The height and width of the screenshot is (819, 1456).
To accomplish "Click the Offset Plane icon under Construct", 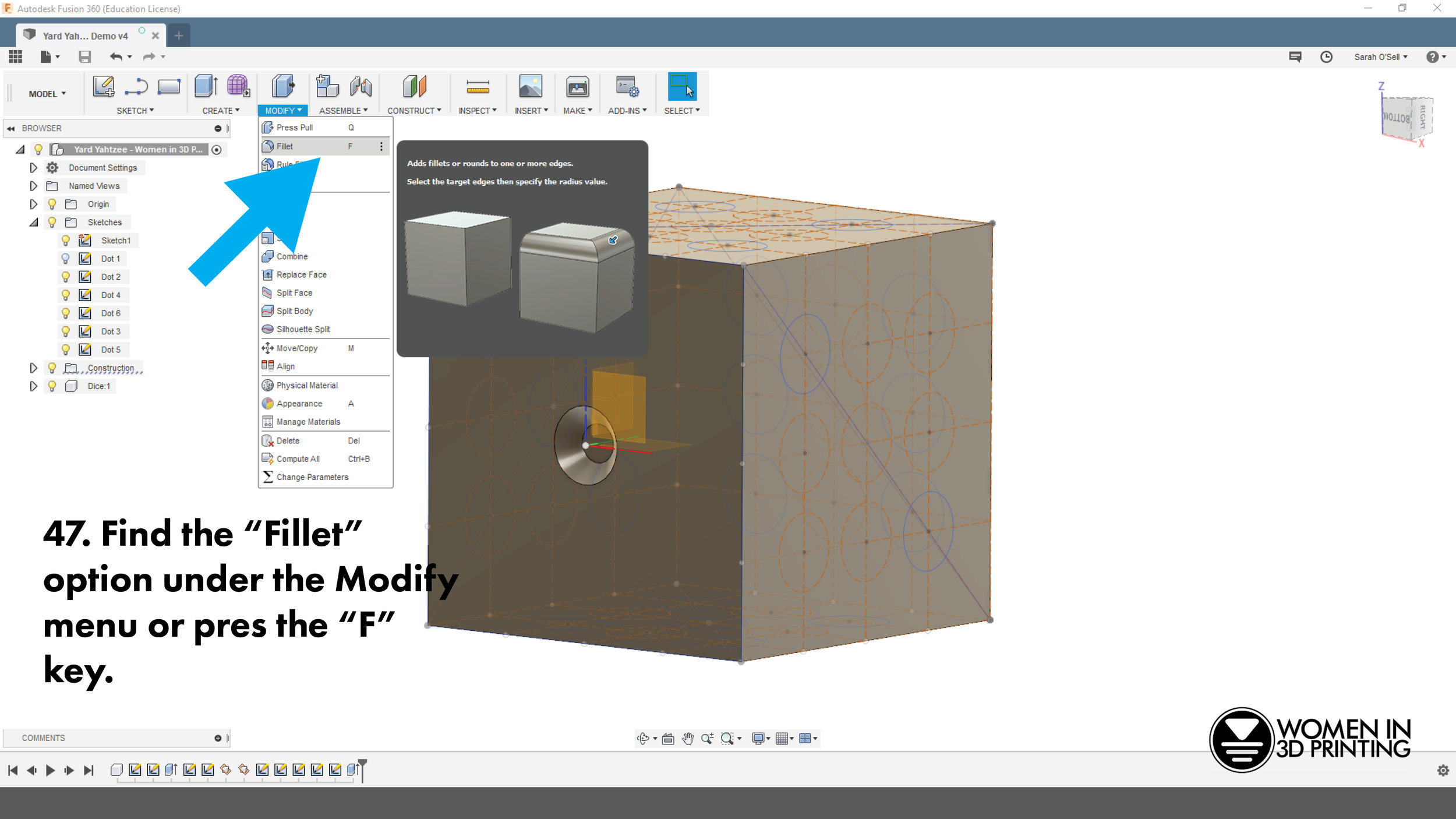I will click(x=415, y=86).
